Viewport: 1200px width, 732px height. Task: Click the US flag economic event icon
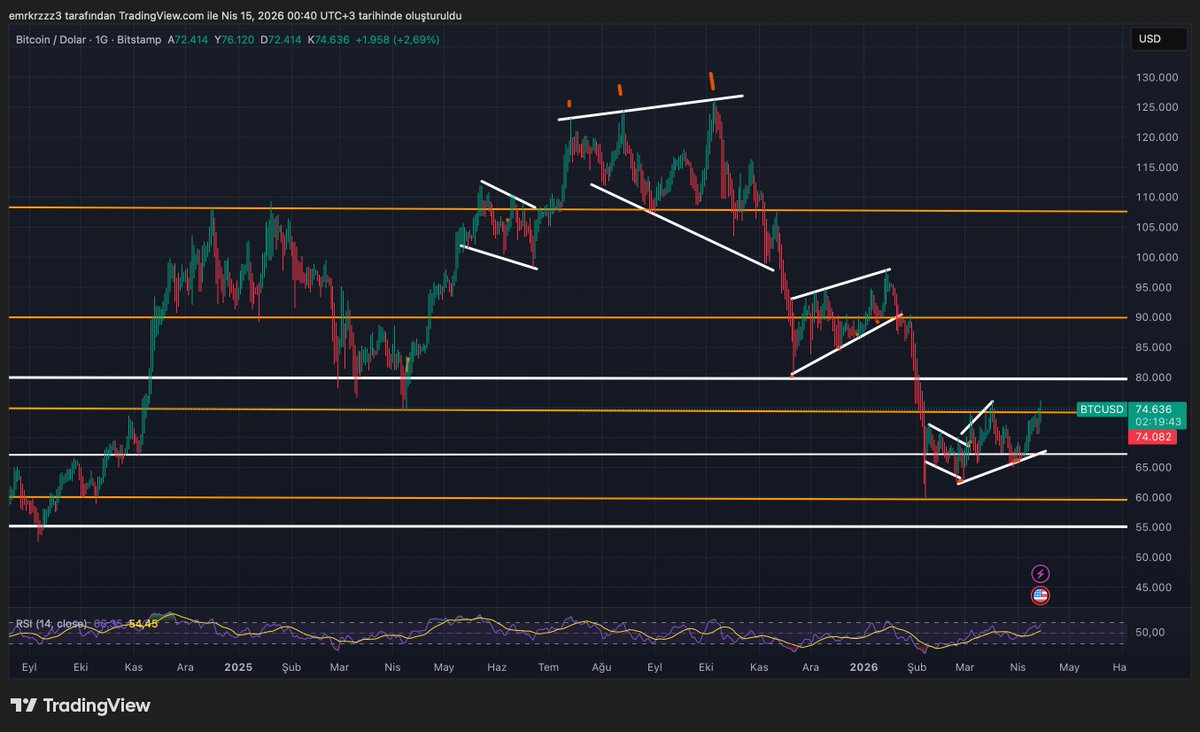click(x=1040, y=595)
